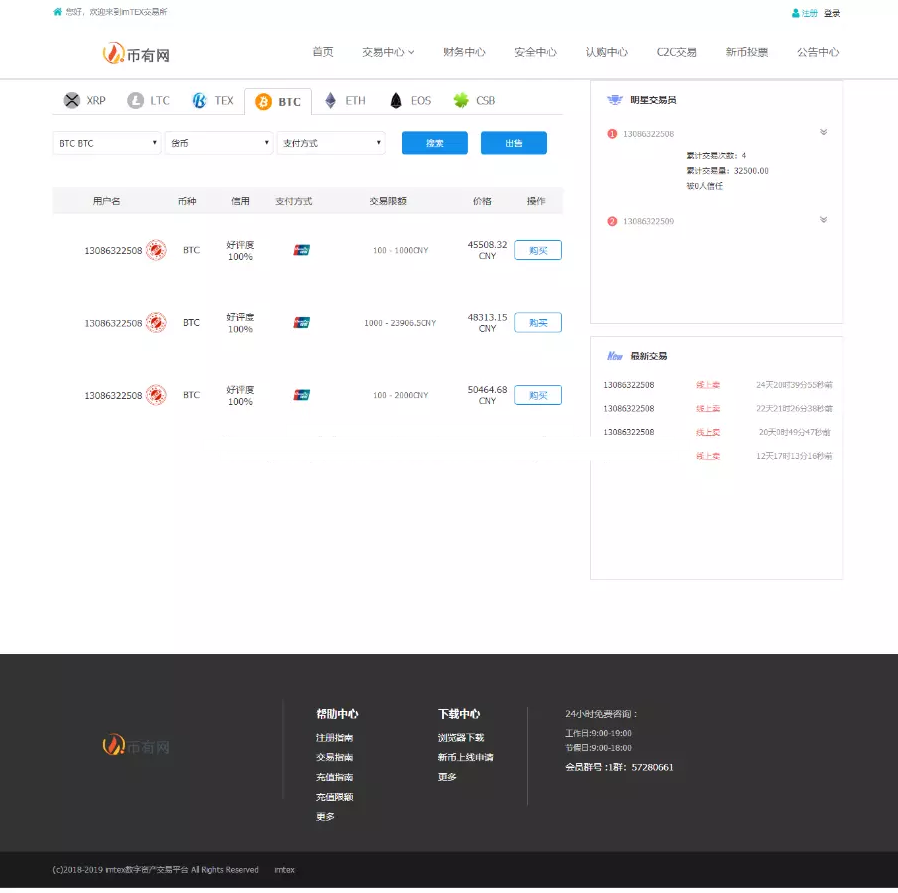Click the blue 搜索 search button
This screenshot has height=893, width=898.
pyautogui.click(x=435, y=143)
